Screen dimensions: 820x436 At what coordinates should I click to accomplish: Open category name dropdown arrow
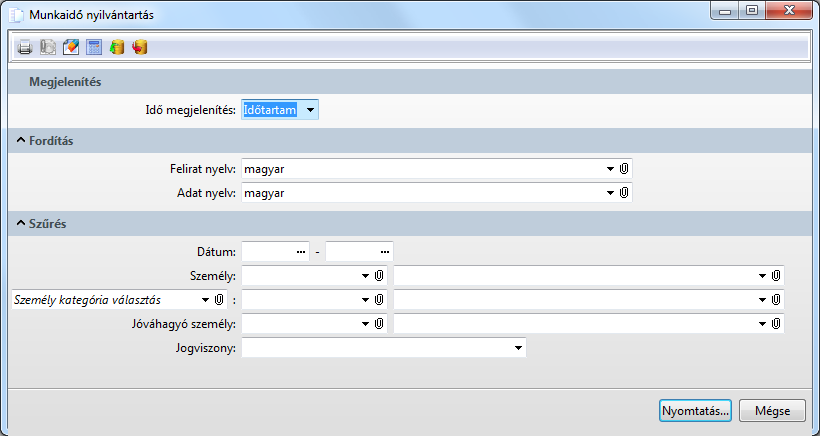(x=762, y=300)
